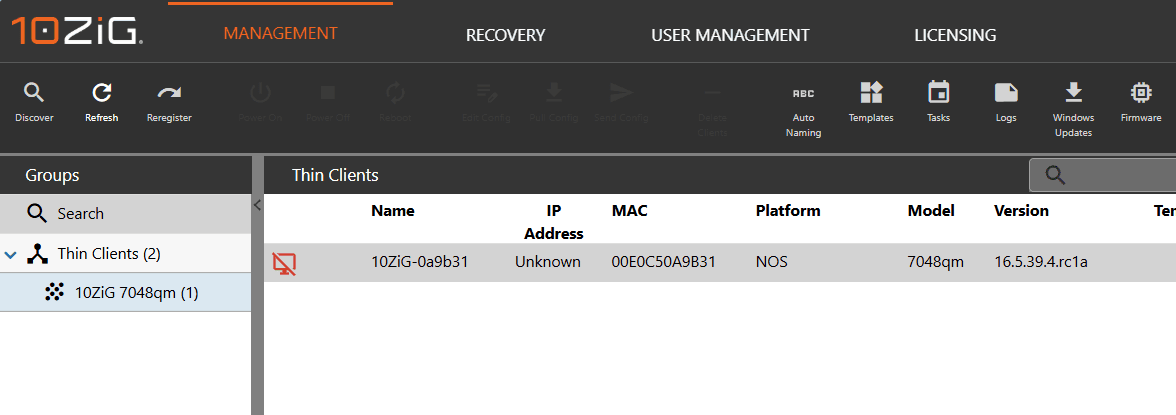Go to the Licensing tab
Viewport: 1176px width, 415px height.
point(955,35)
